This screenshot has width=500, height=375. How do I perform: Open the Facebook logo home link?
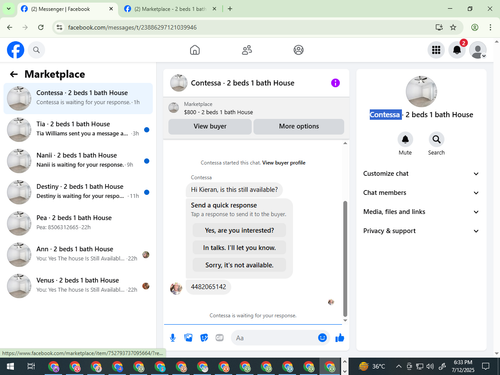coord(16,50)
